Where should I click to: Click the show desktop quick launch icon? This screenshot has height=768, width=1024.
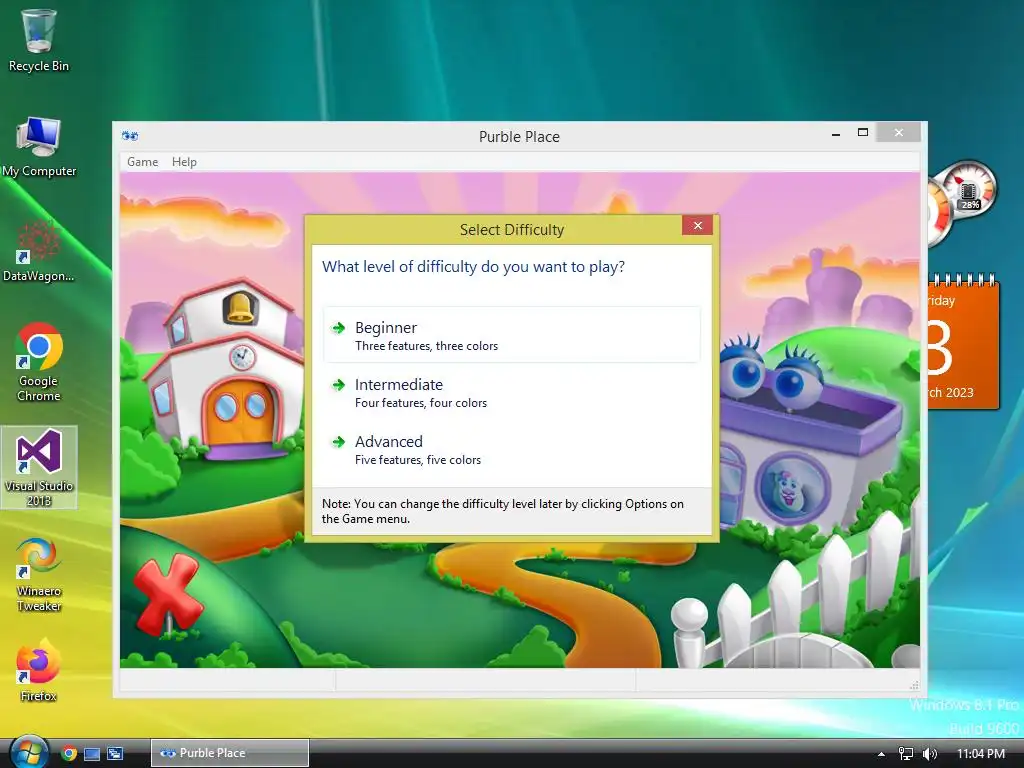92,754
